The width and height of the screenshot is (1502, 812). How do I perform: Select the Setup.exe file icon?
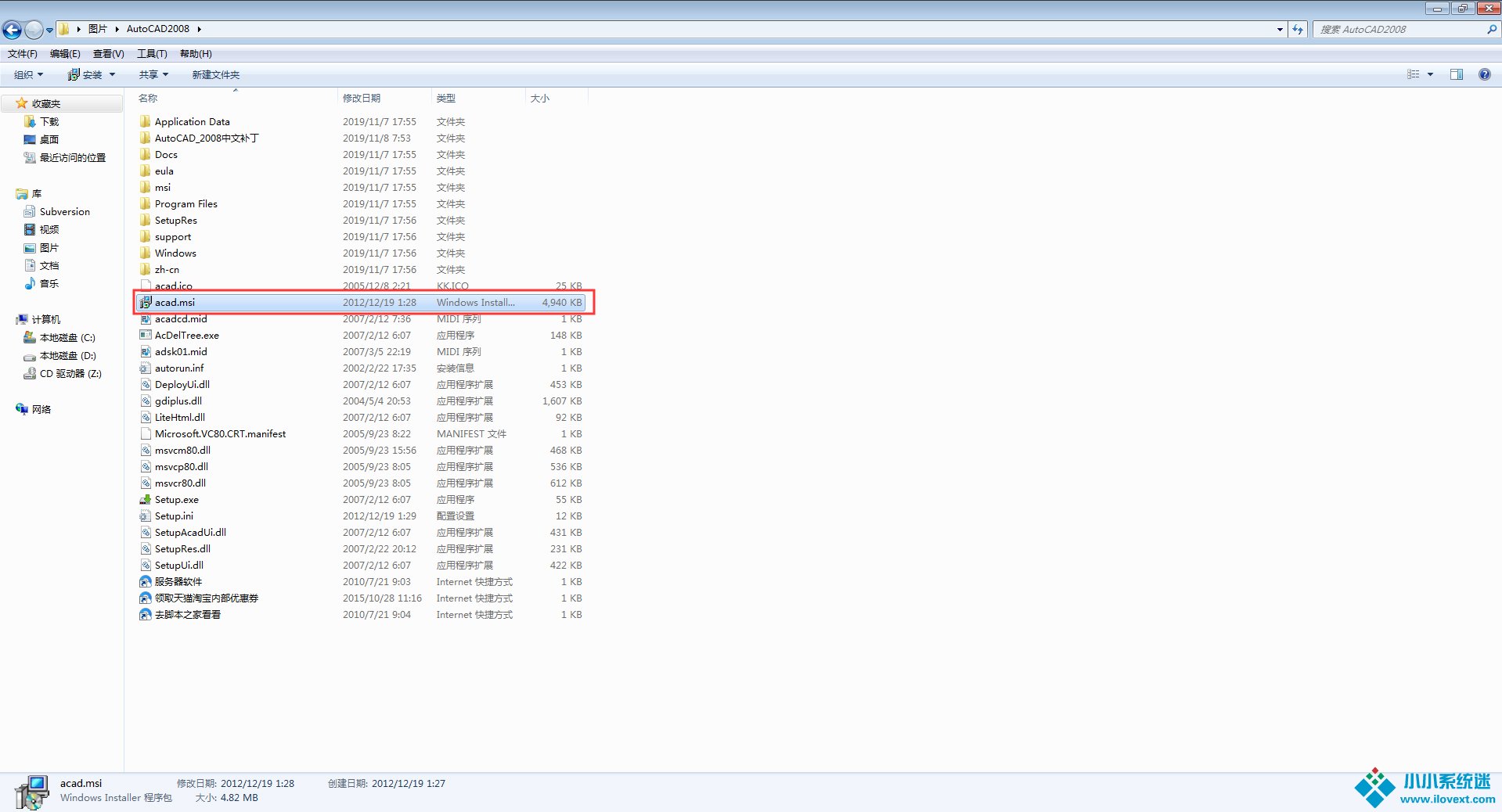click(145, 500)
